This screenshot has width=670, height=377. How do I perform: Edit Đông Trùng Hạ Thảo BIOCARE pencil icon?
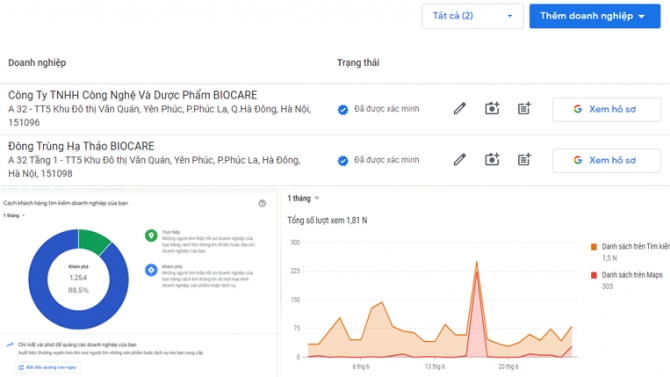(460, 159)
